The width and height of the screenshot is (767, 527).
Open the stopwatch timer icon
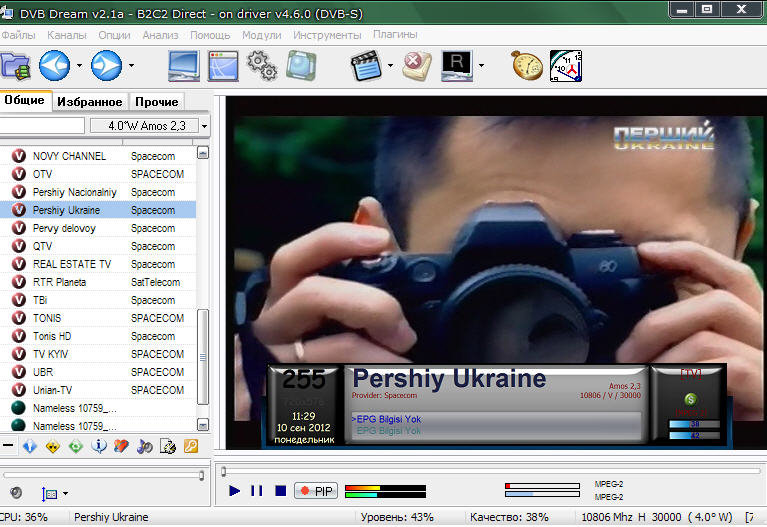coord(527,66)
